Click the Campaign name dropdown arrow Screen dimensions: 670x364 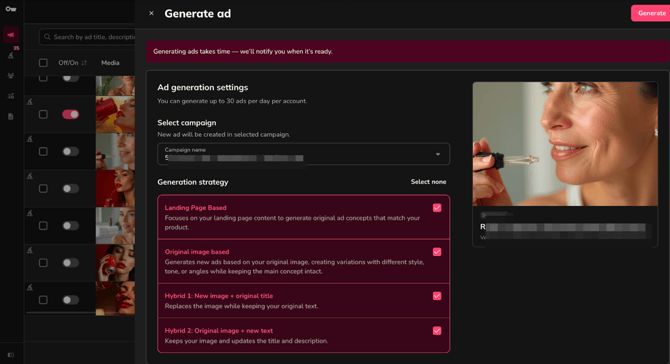coord(438,154)
